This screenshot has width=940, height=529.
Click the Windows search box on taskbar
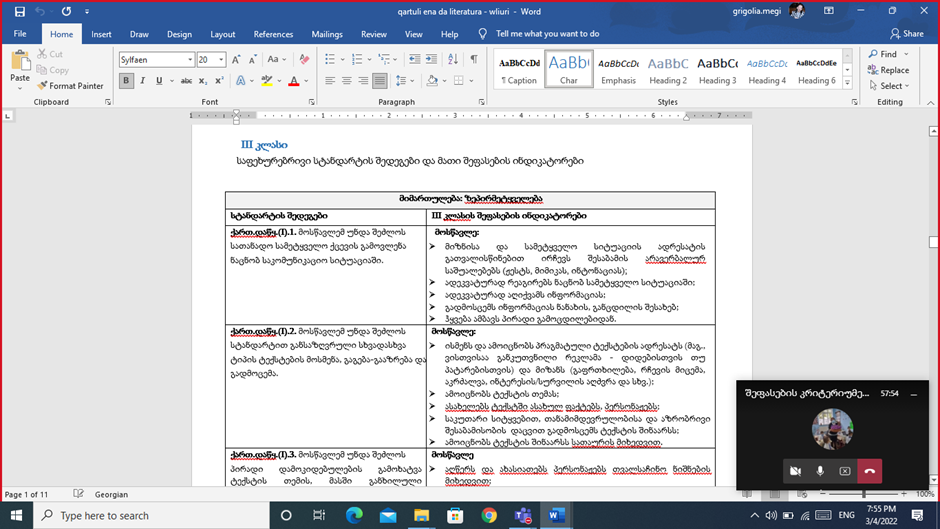[152, 515]
